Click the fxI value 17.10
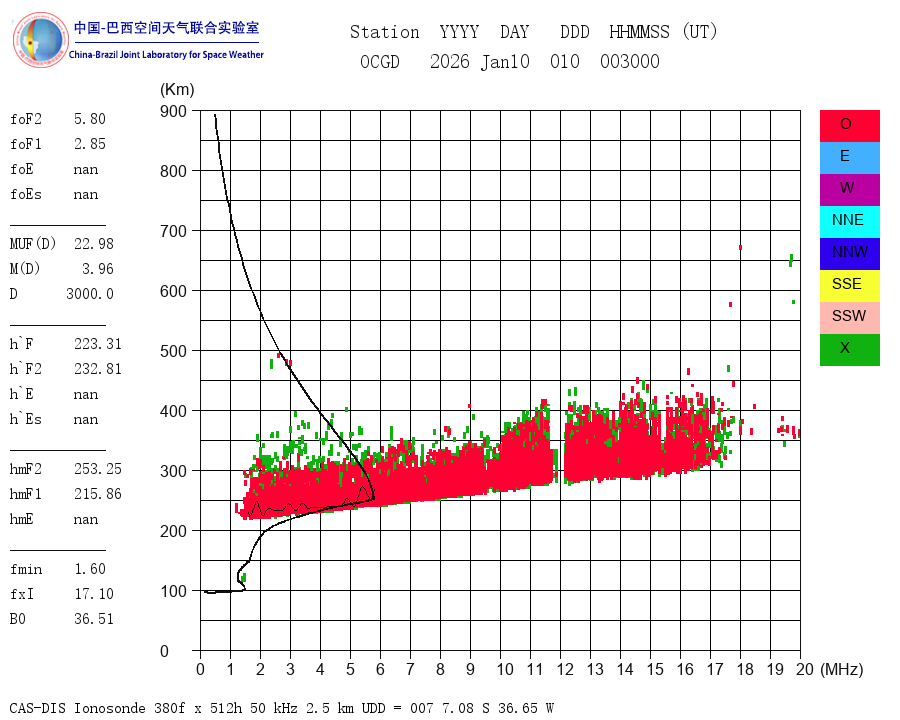The height and width of the screenshot is (720, 900). coord(94,594)
